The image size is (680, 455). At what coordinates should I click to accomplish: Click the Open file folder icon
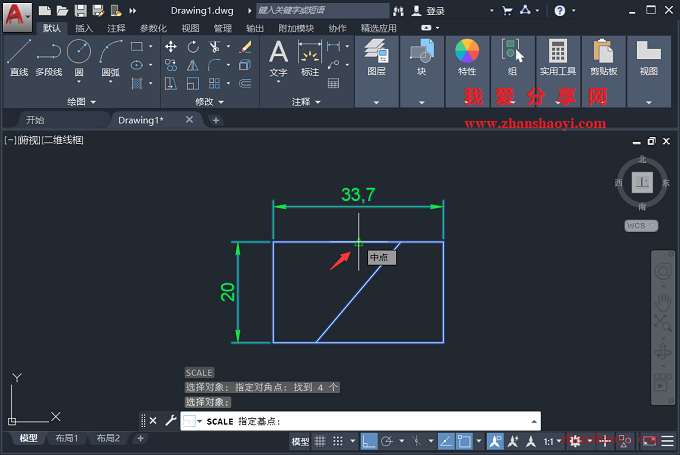tap(62, 11)
